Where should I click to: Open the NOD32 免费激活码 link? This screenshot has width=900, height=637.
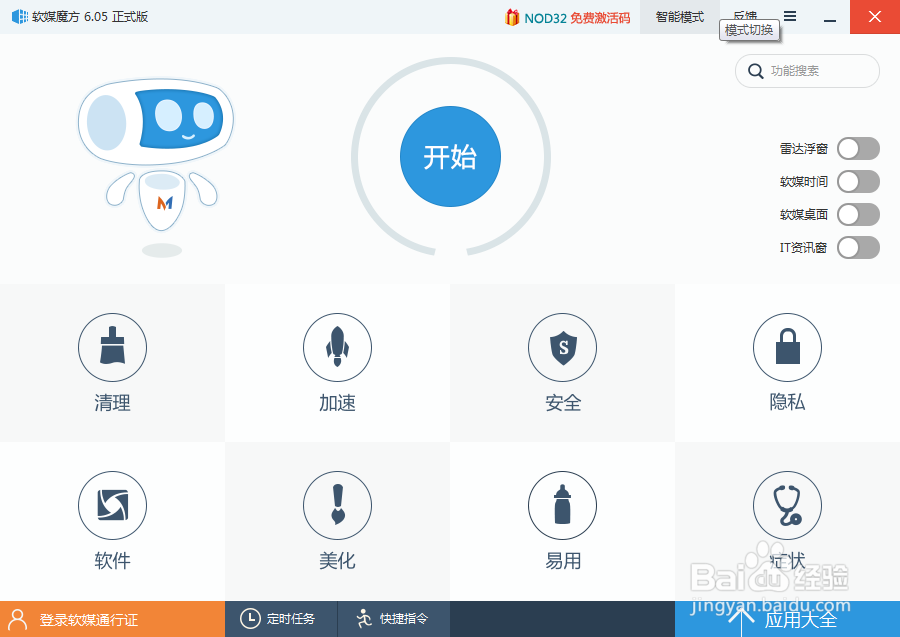[567, 17]
